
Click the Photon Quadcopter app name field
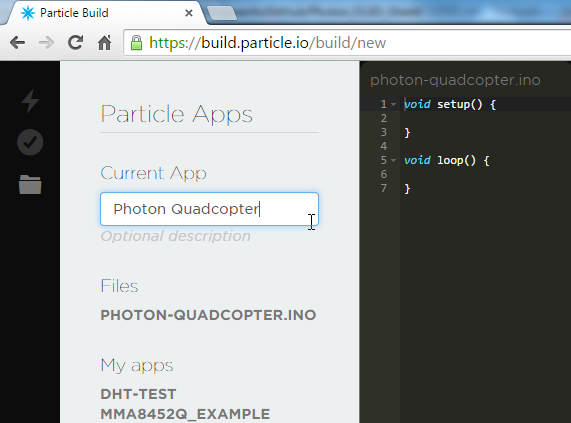(209, 209)
